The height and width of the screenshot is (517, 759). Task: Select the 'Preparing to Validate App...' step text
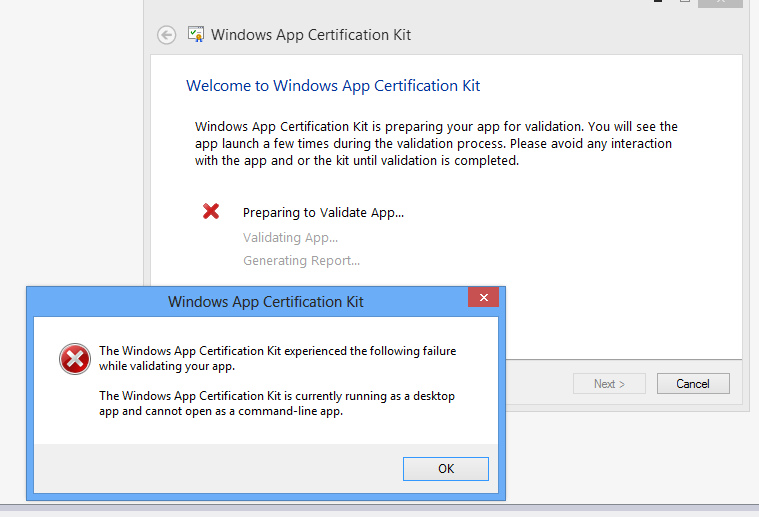323,213
